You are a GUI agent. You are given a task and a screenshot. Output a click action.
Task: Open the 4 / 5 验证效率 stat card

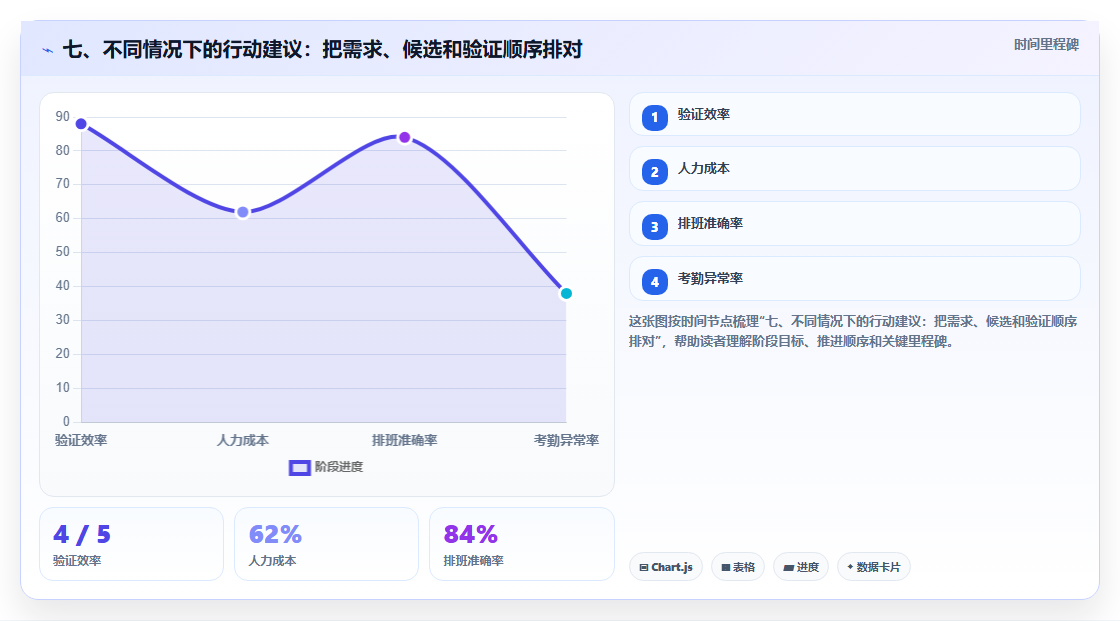[x=131, y=544]
